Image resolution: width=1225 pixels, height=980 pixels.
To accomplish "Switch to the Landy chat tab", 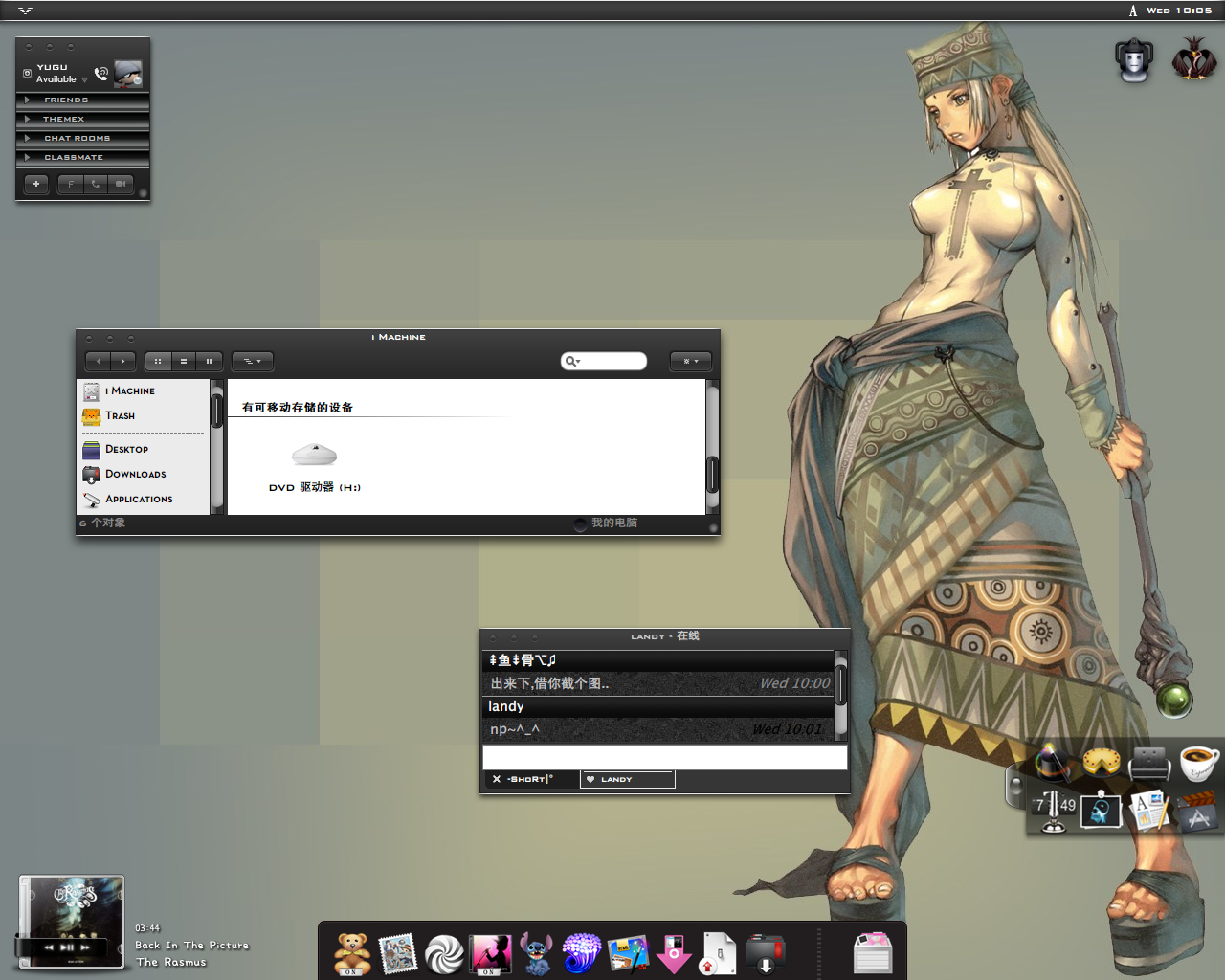I will tap(628, 779).
